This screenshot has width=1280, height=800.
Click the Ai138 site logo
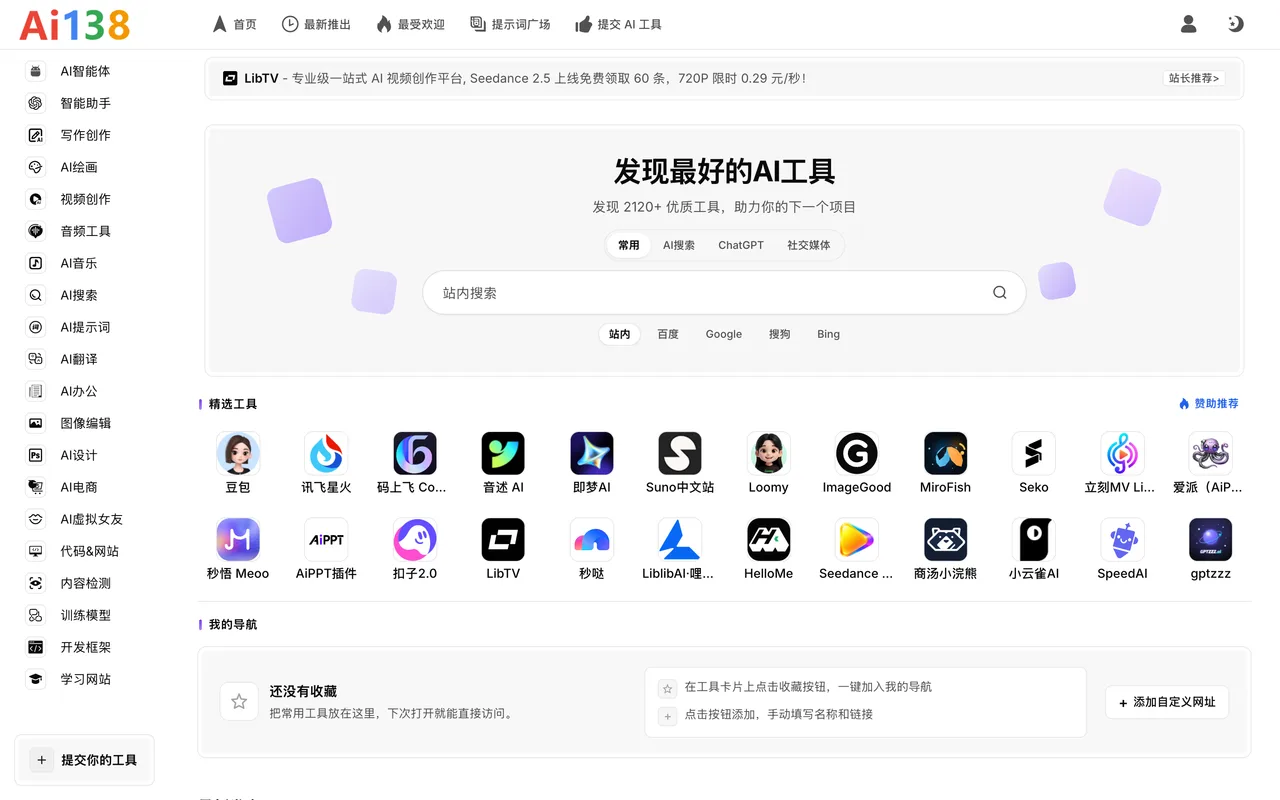[x=75, y=25]
